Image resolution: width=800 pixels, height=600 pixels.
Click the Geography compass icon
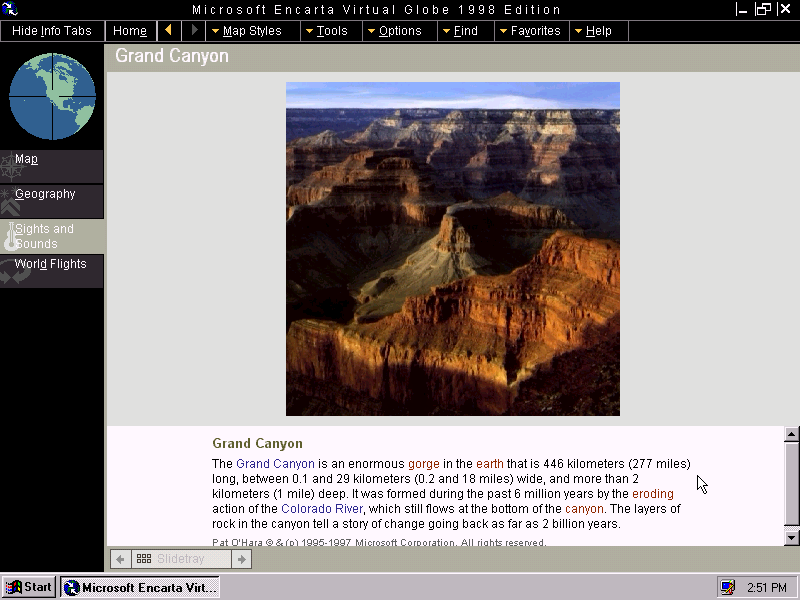[10, 200]
